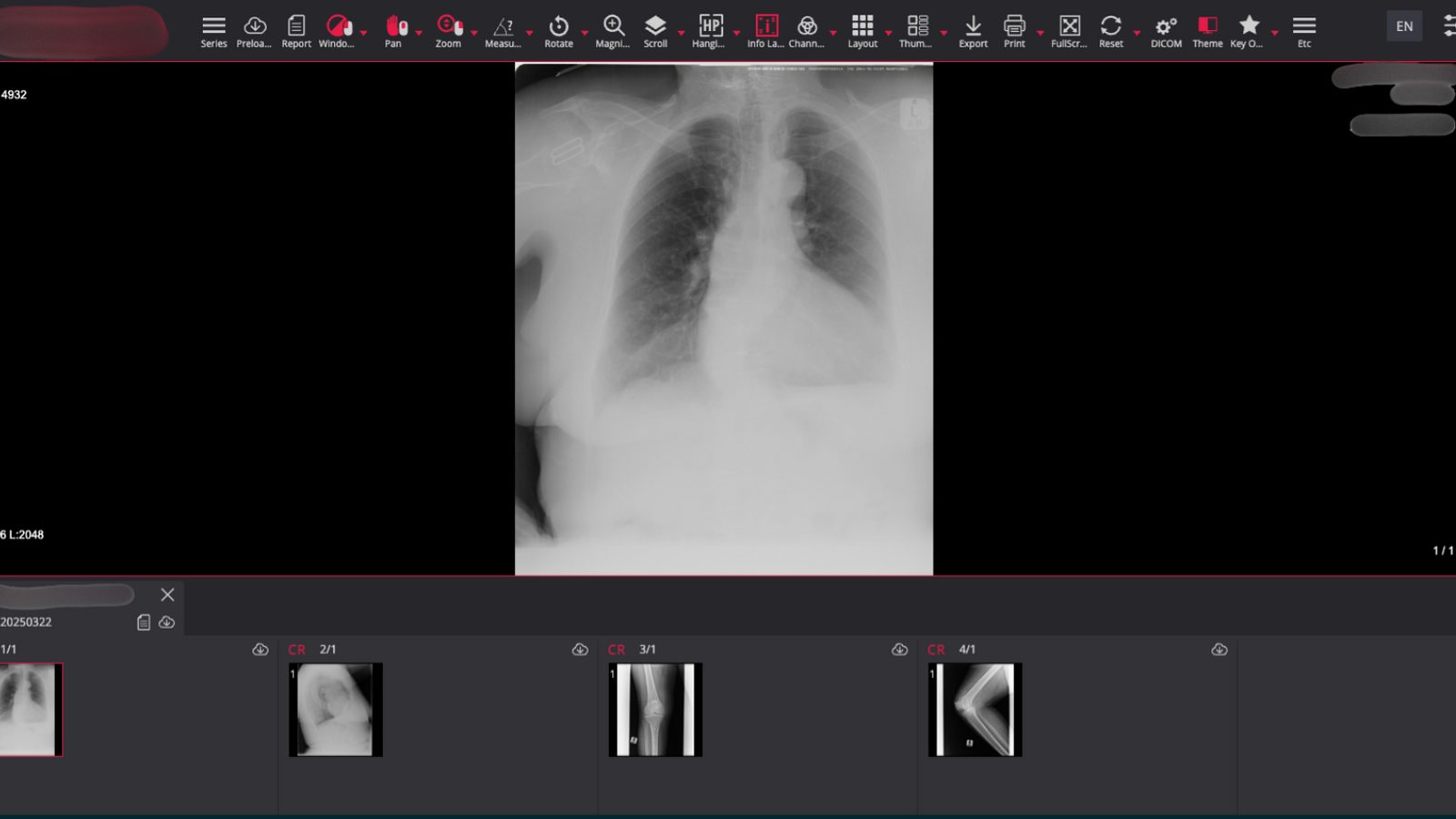Activate the Magnifier tool
This screenshot has height=819, width=1456.
point(612,31)
